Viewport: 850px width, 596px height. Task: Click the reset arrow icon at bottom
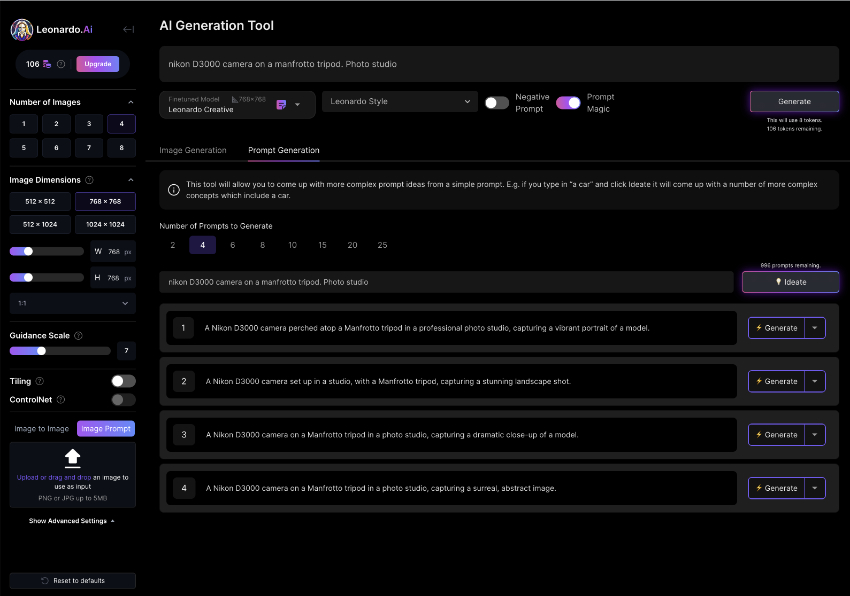click(45, 581)
